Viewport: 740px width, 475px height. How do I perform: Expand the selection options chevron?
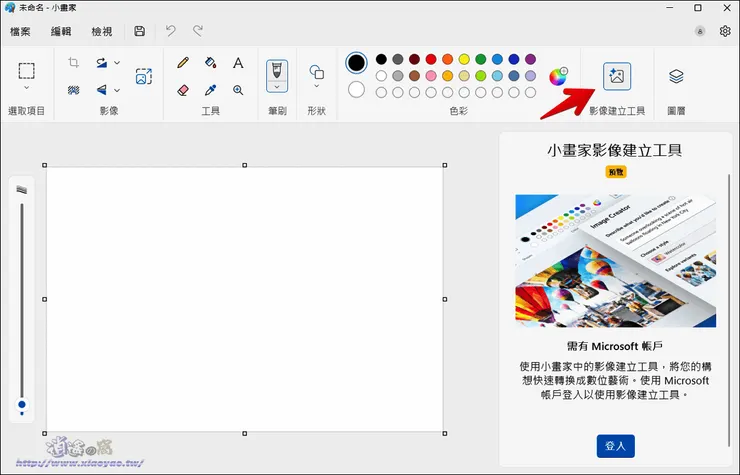[x=26, y=88]
